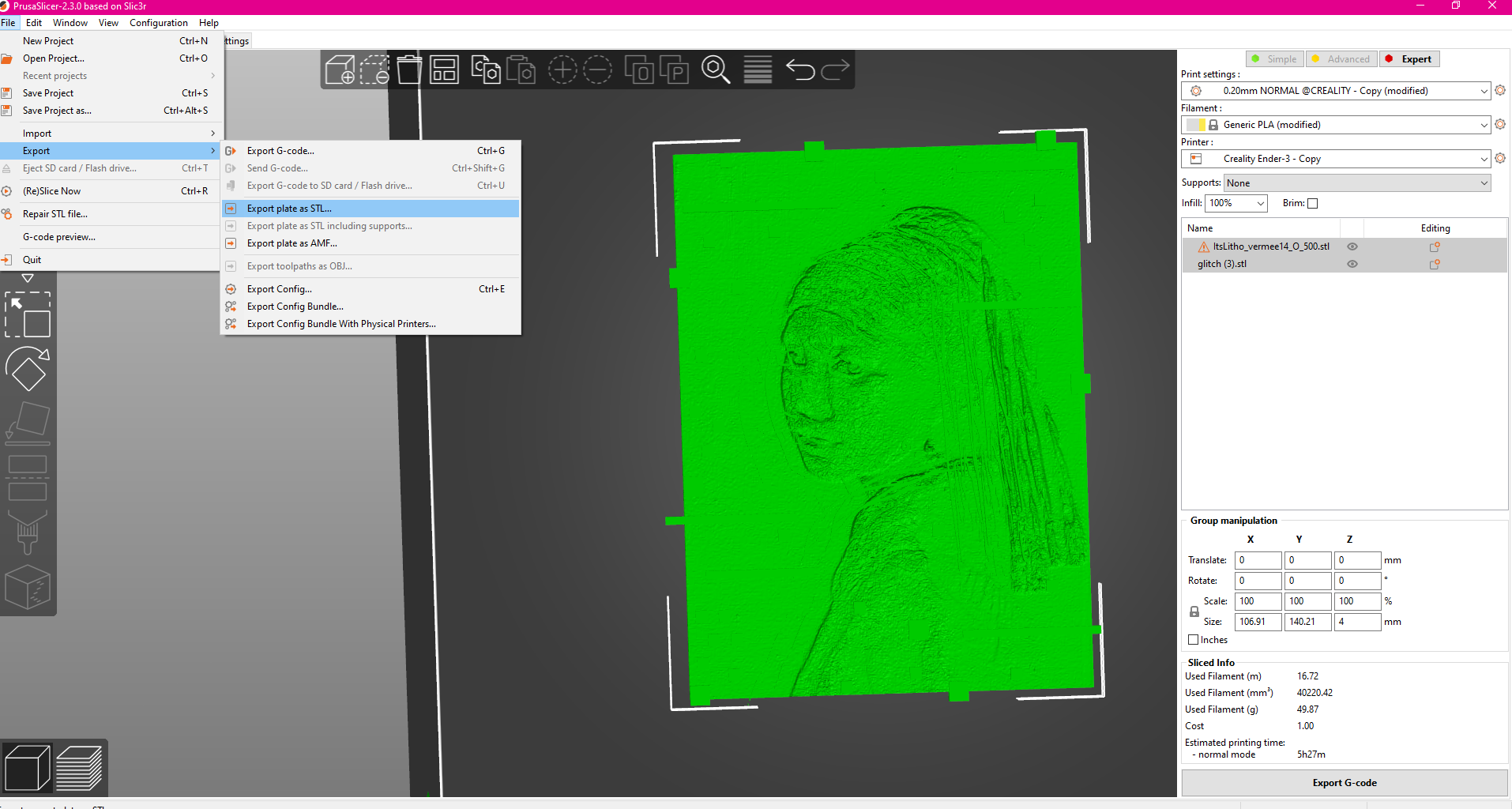Open the Infill percentage dropdown
This screenshot has width=1512, height=809.
click(x=1236, y=203)
